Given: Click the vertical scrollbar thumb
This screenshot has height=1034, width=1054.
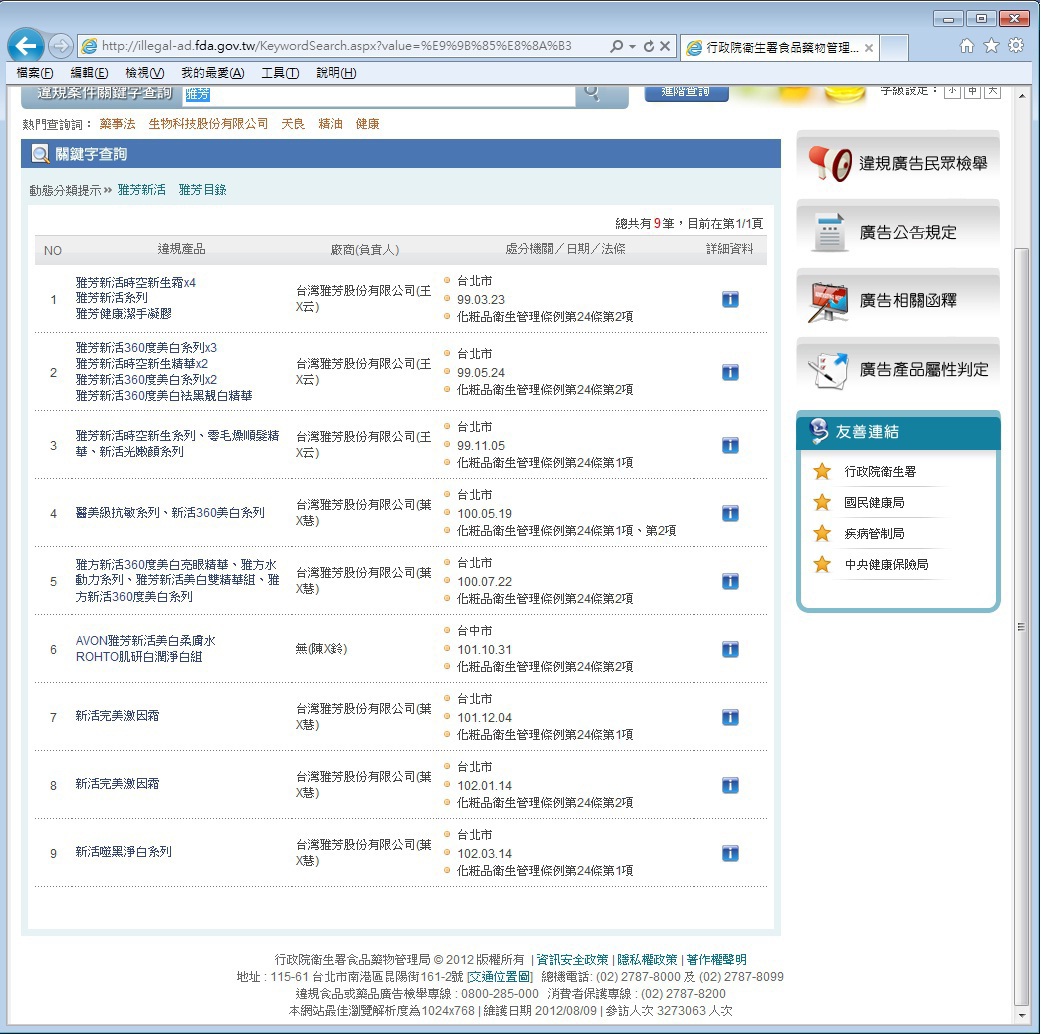Looking at the screenshot, I should (x=1021, y=625).
